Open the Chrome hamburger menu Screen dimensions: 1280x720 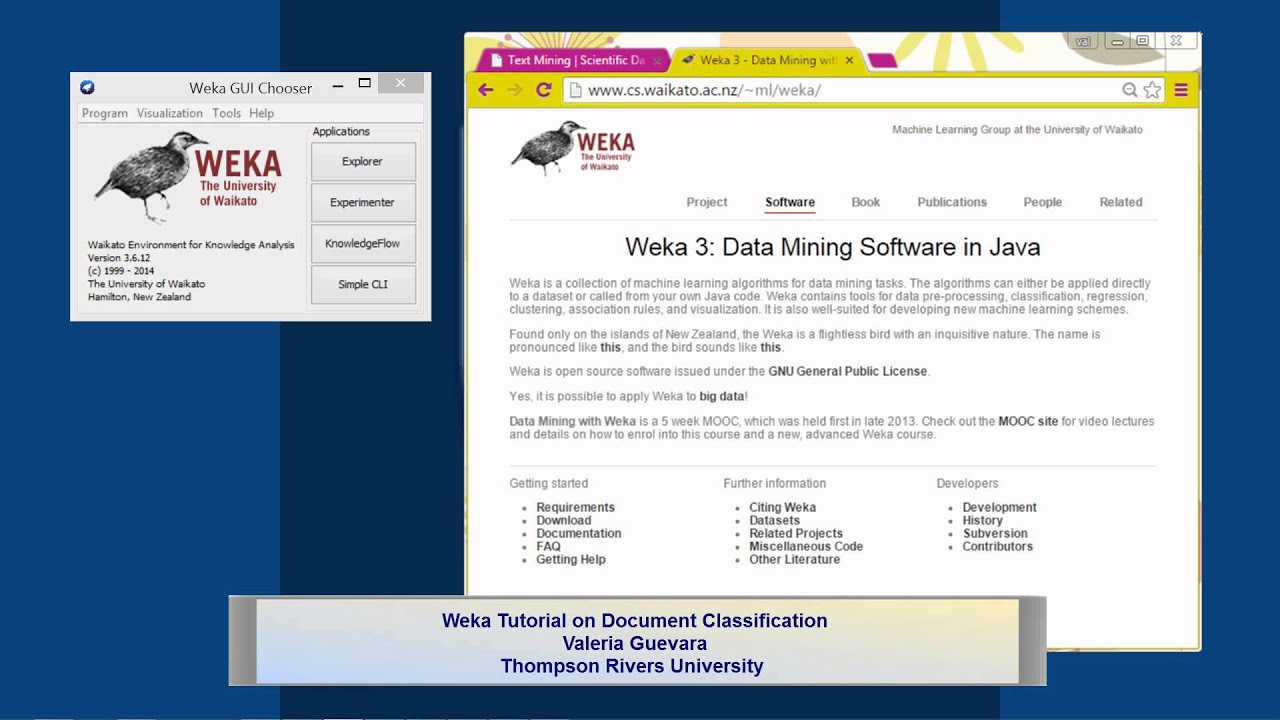coord(1181,90)
